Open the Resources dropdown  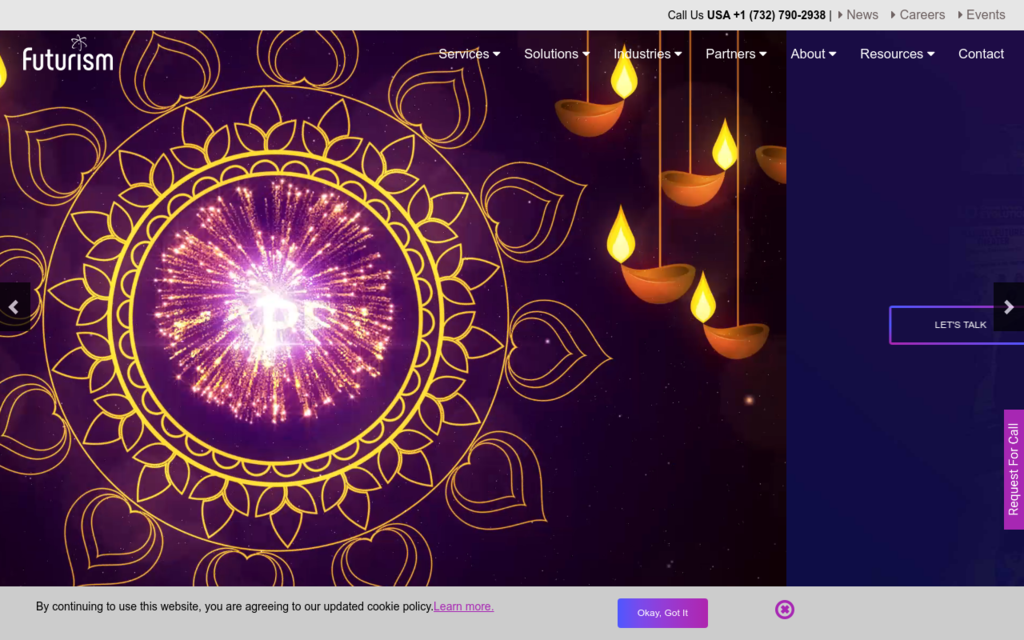[x=897, y=54]
